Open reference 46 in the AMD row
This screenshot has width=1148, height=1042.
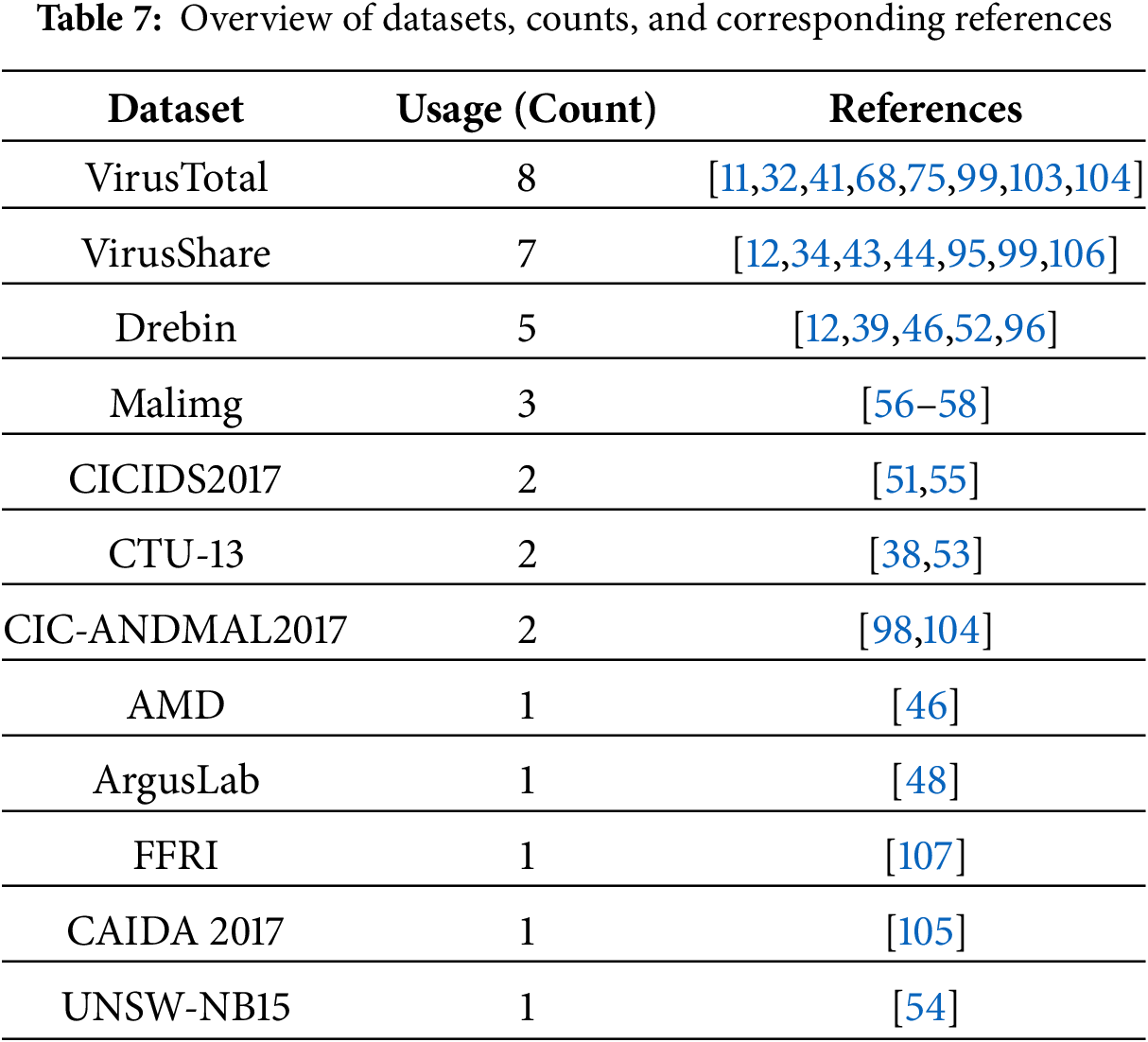pyautogui.click(x=926, y=705)
